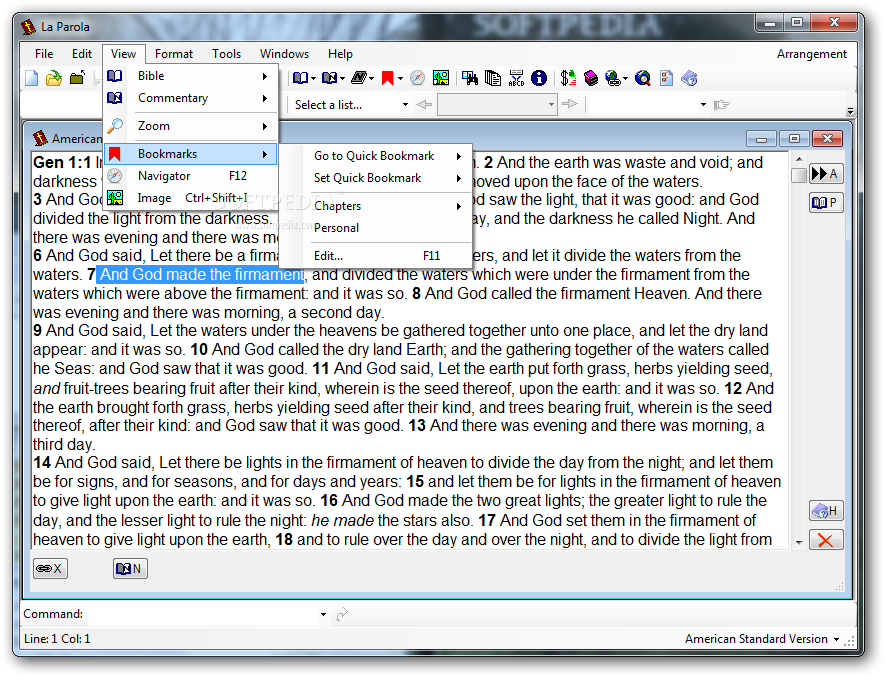
Task: Click the Command input field
Action: 203,614
